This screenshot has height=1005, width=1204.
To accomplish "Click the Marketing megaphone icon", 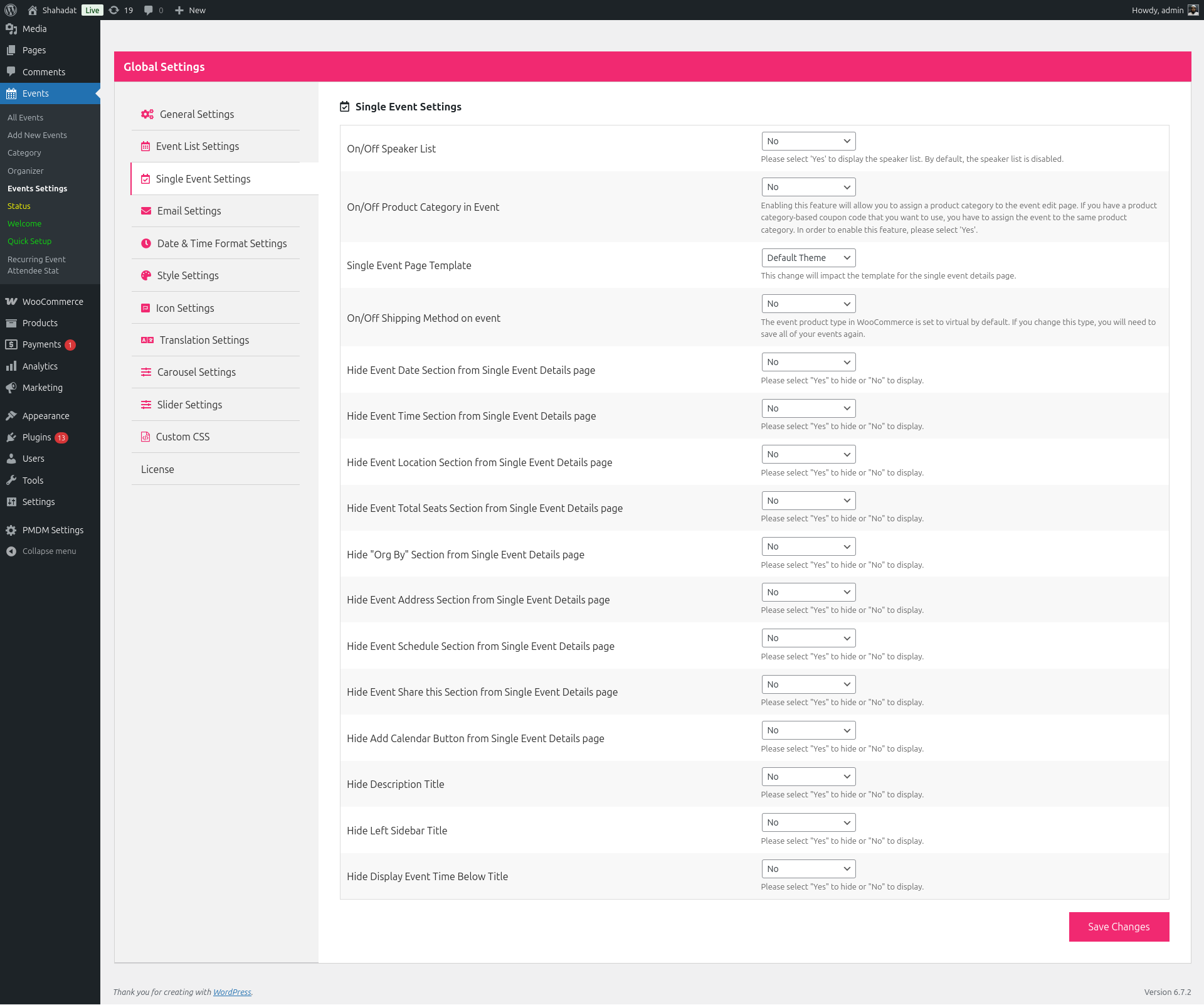I will tap(11, 388).
